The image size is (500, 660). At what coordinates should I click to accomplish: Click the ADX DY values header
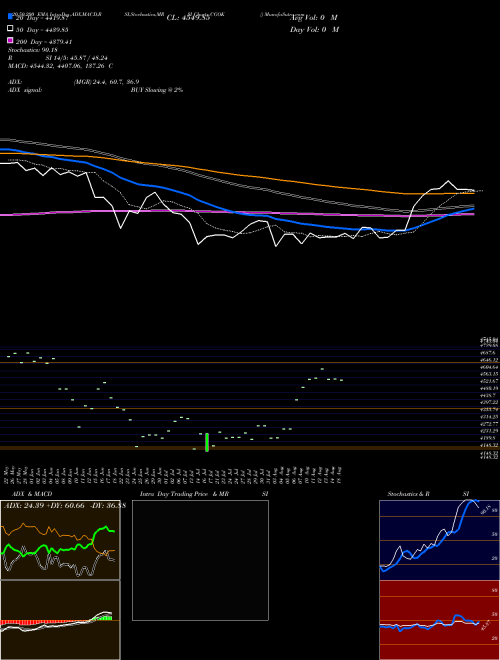click(x=65, y=505)
